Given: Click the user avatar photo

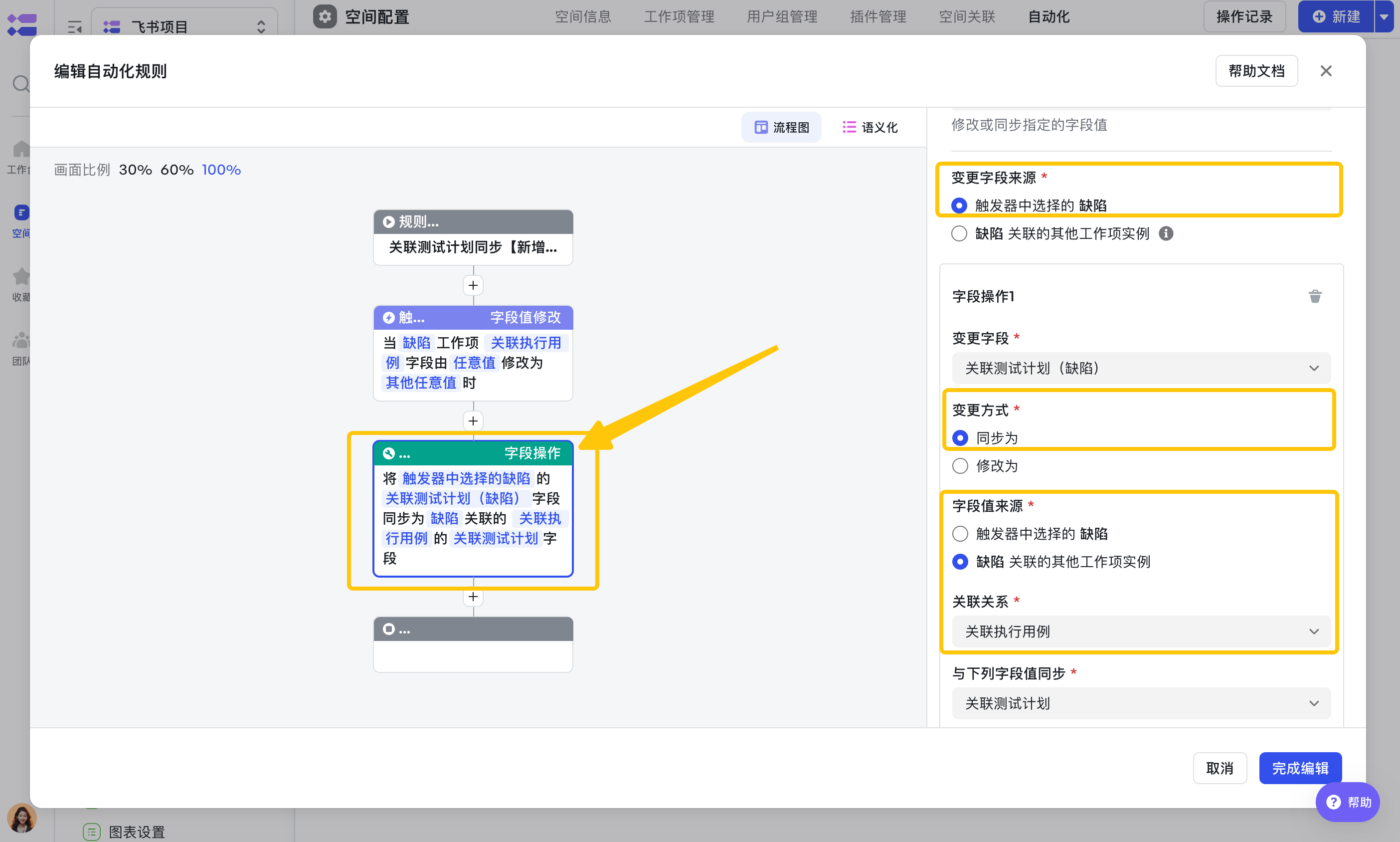Looking at the screenshot, I should tap(21, 818).
